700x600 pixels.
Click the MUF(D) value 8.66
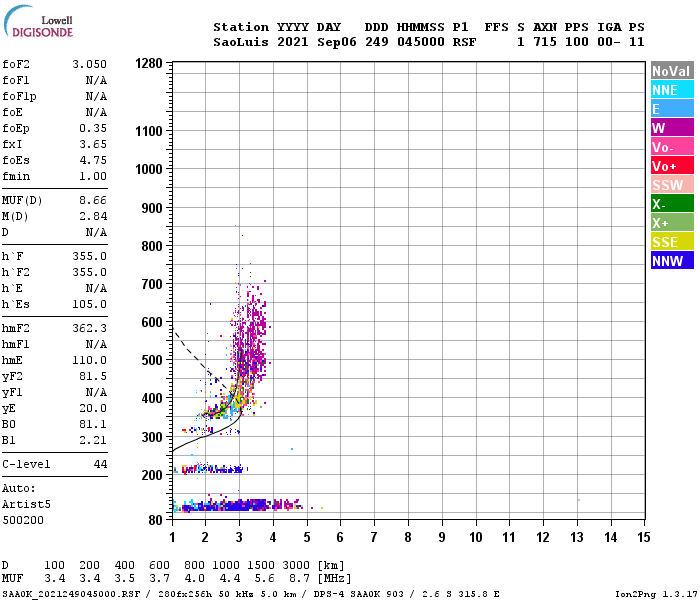pyautogui.click(x=93, y=200)
